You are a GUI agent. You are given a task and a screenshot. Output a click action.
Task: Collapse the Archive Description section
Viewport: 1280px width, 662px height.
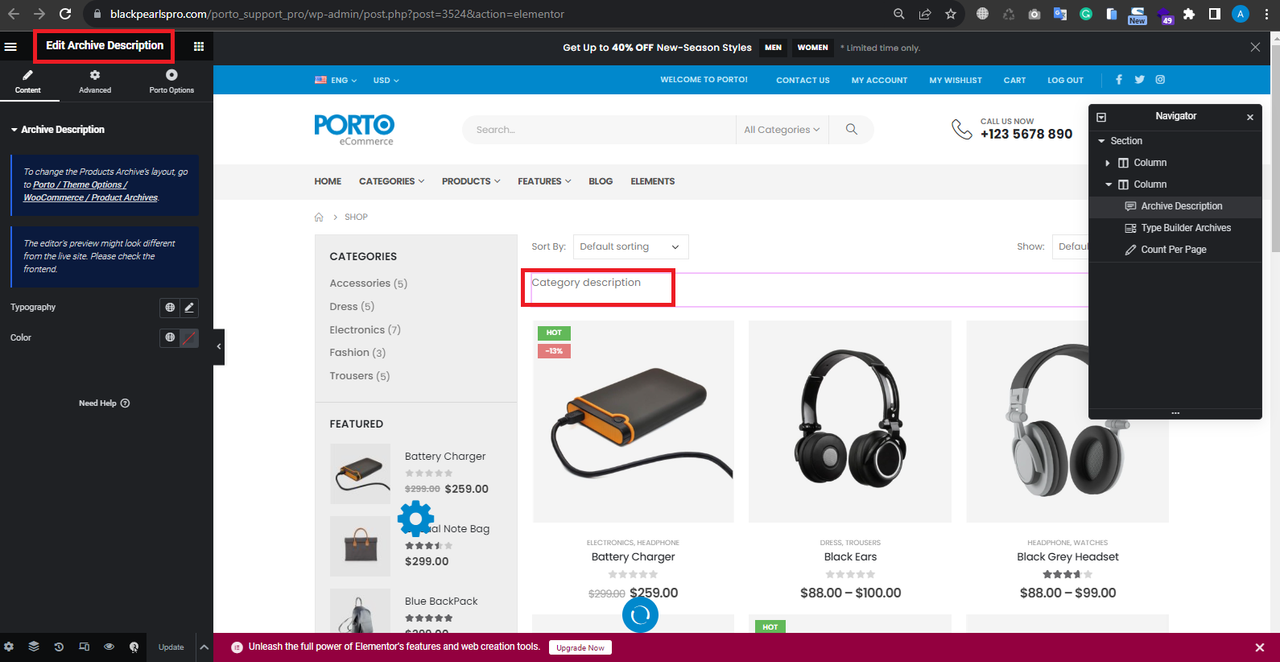coord(58,129)
